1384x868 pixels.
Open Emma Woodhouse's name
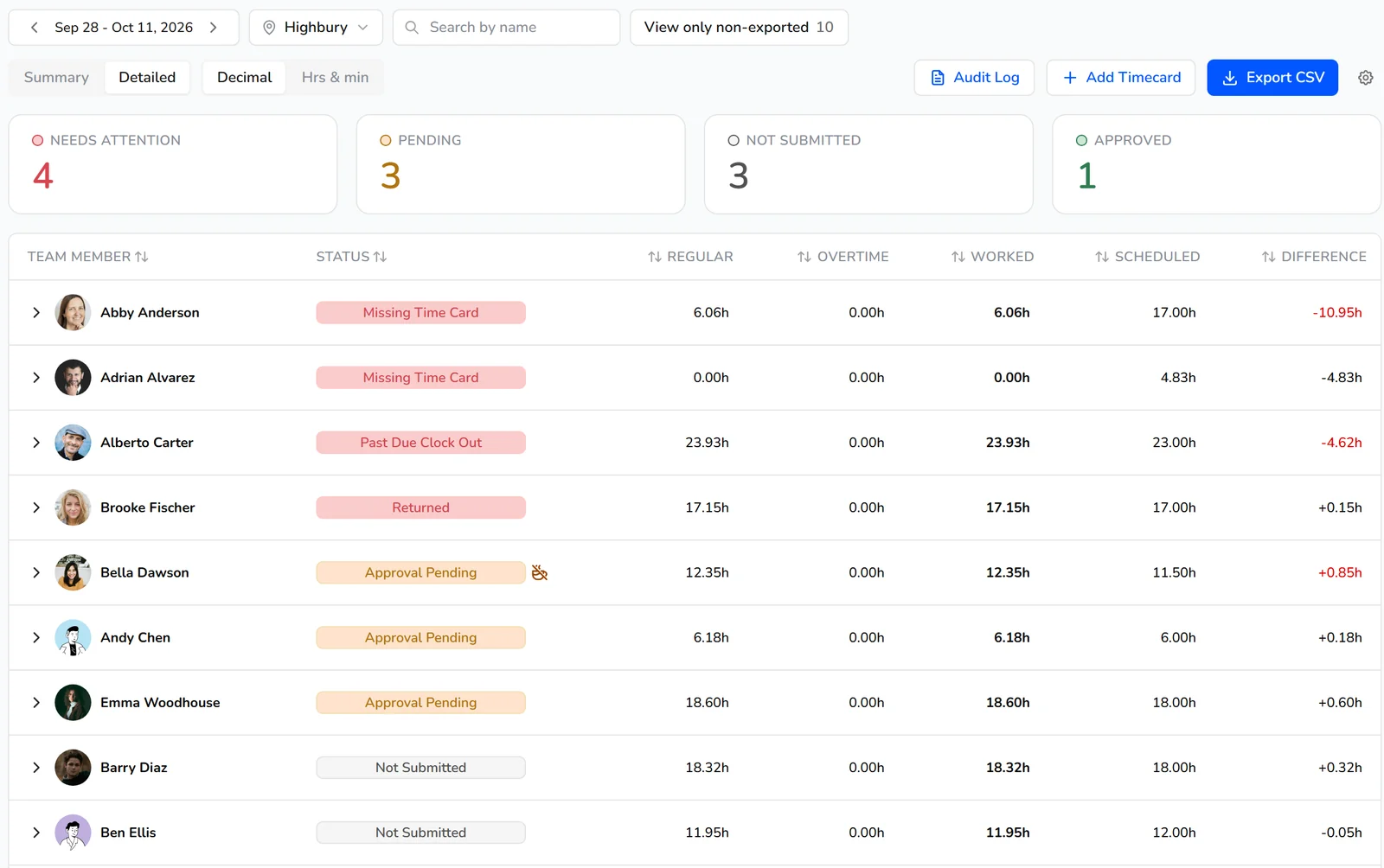click(x=160, y=703)
